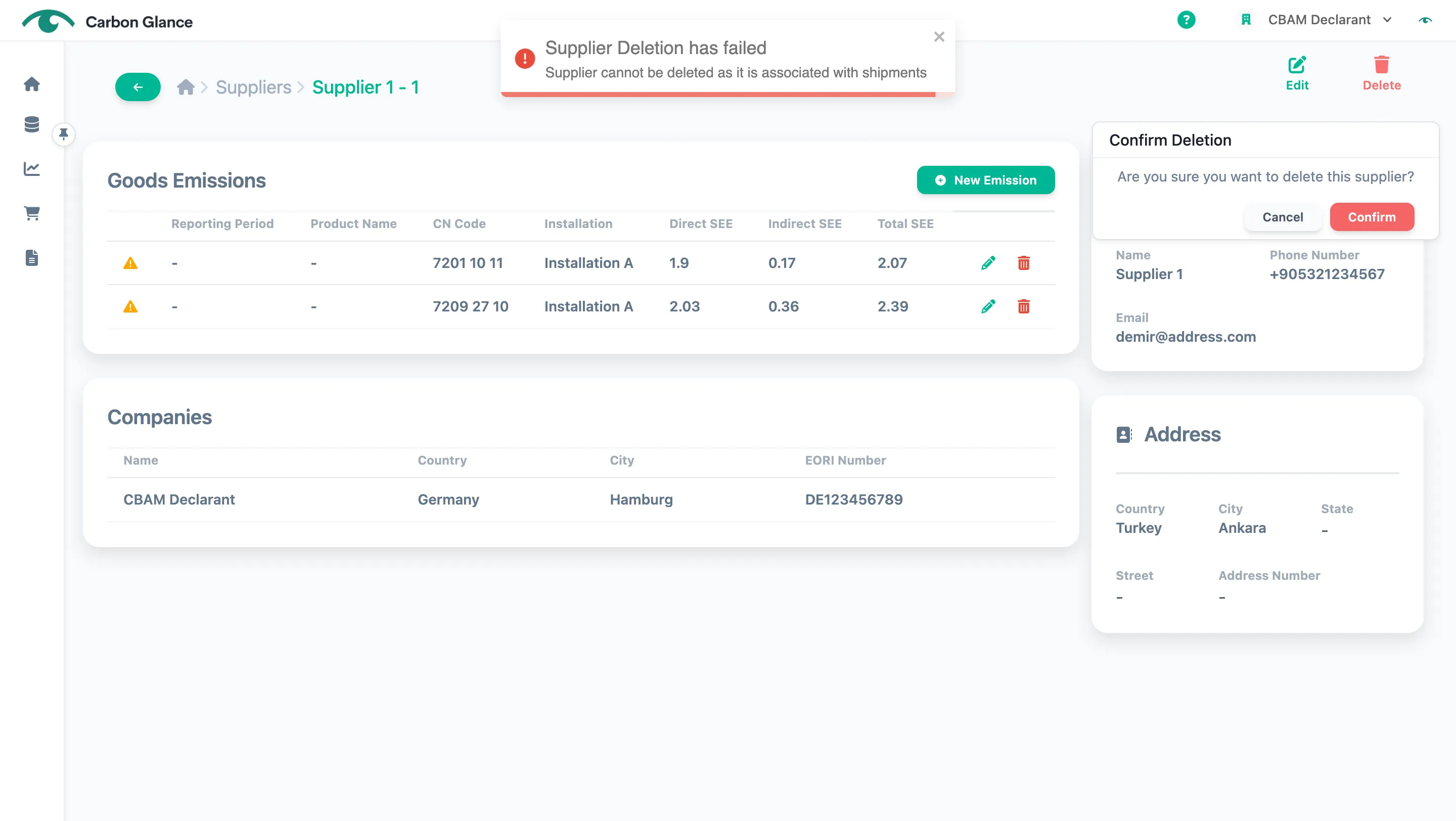1456x821 pixels.
Task: Click the Hamburg city cell
Action: (641, 499)
